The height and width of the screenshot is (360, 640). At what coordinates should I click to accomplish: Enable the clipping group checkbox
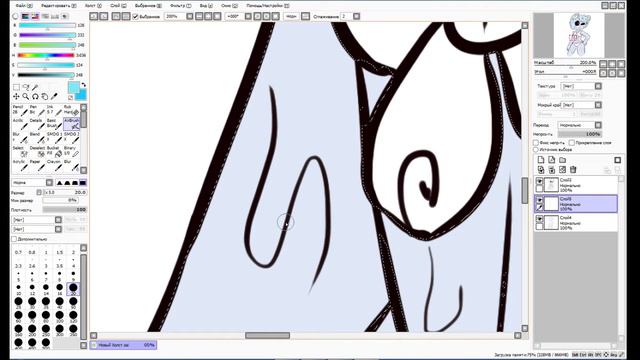(x=571, y=143)
